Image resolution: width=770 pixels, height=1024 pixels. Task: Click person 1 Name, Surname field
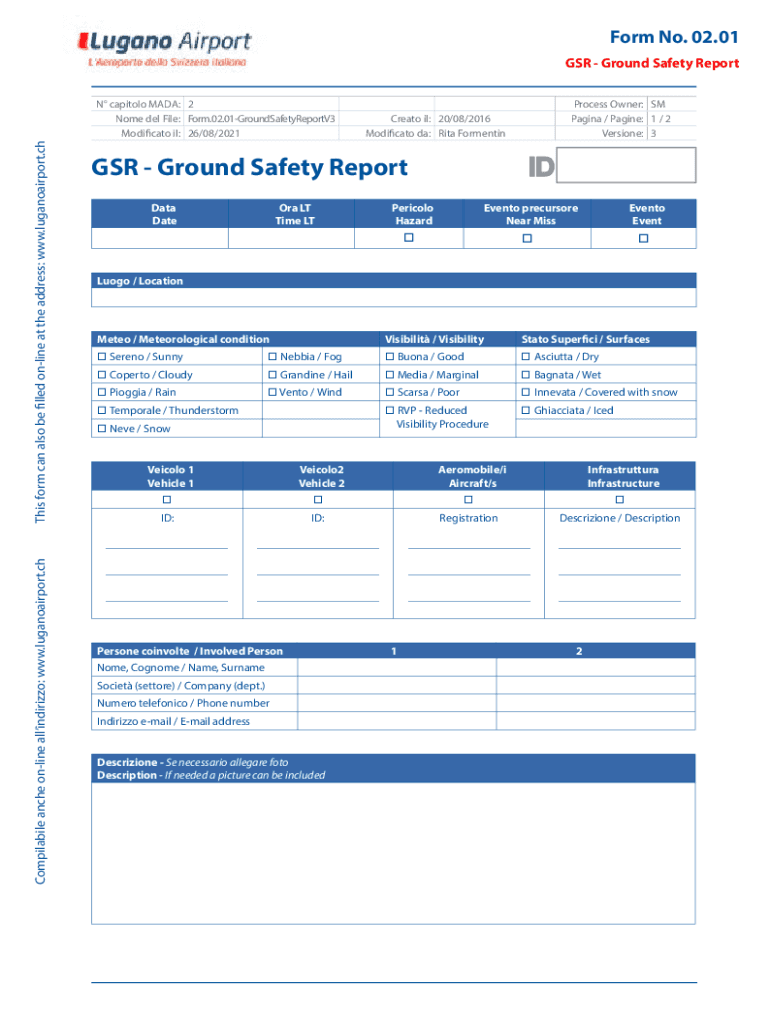[x=398, y=667]
